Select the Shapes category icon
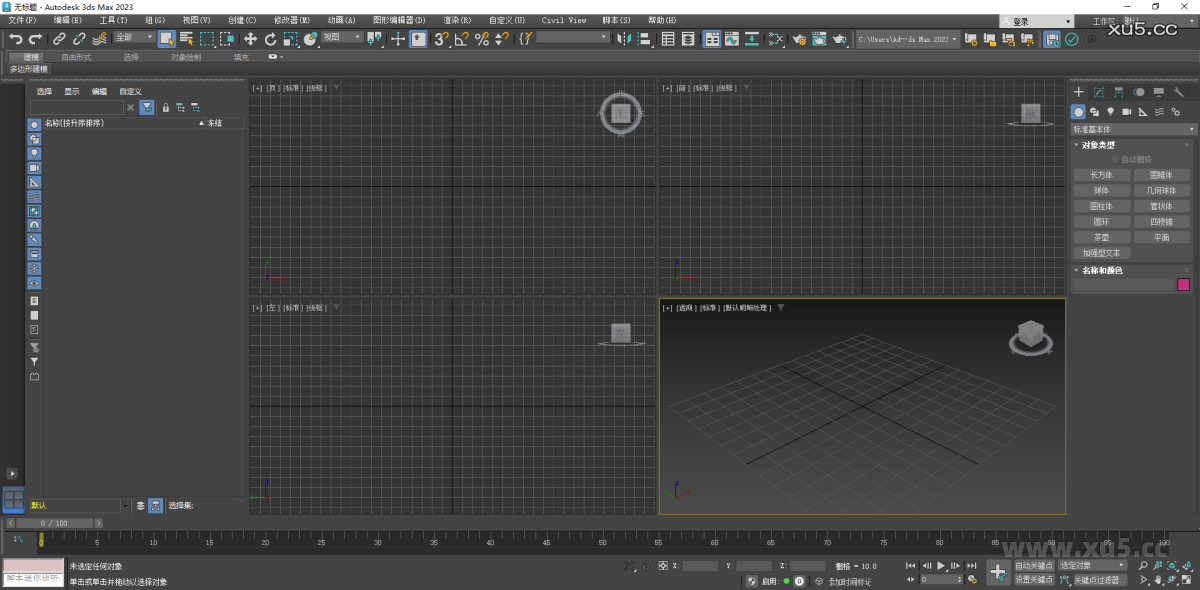The width and height of the screenshot is (1200, 590). click(1095, 111)
